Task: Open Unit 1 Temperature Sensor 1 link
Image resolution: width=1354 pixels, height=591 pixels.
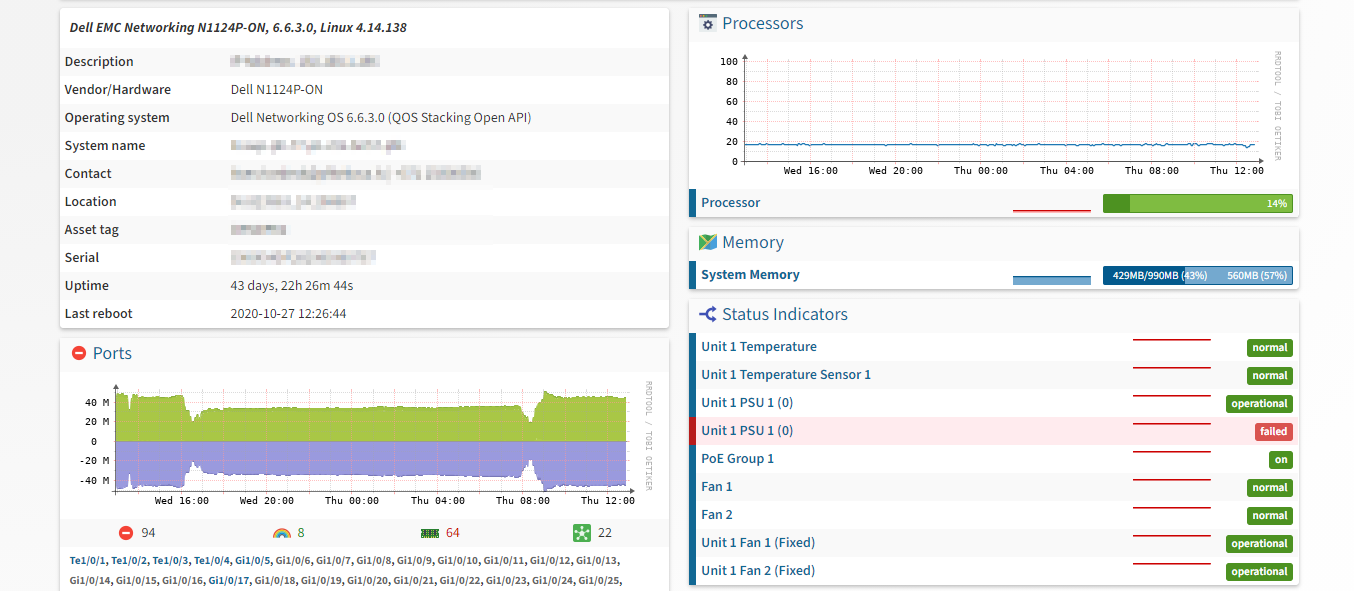Action: tap(786, 374)
